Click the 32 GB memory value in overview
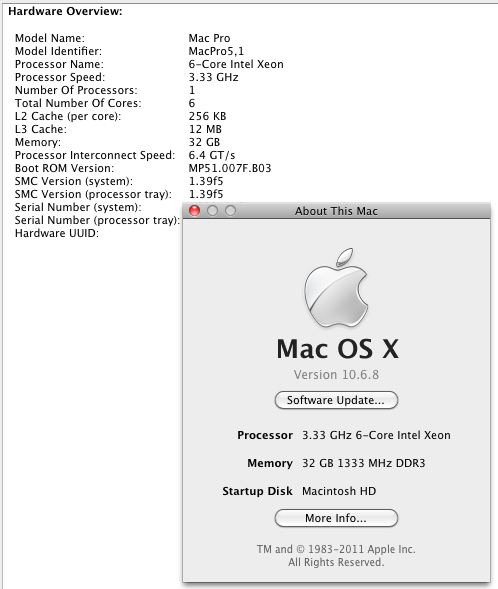The height and width of the screenshot is (589, 498). click(204, 142)
